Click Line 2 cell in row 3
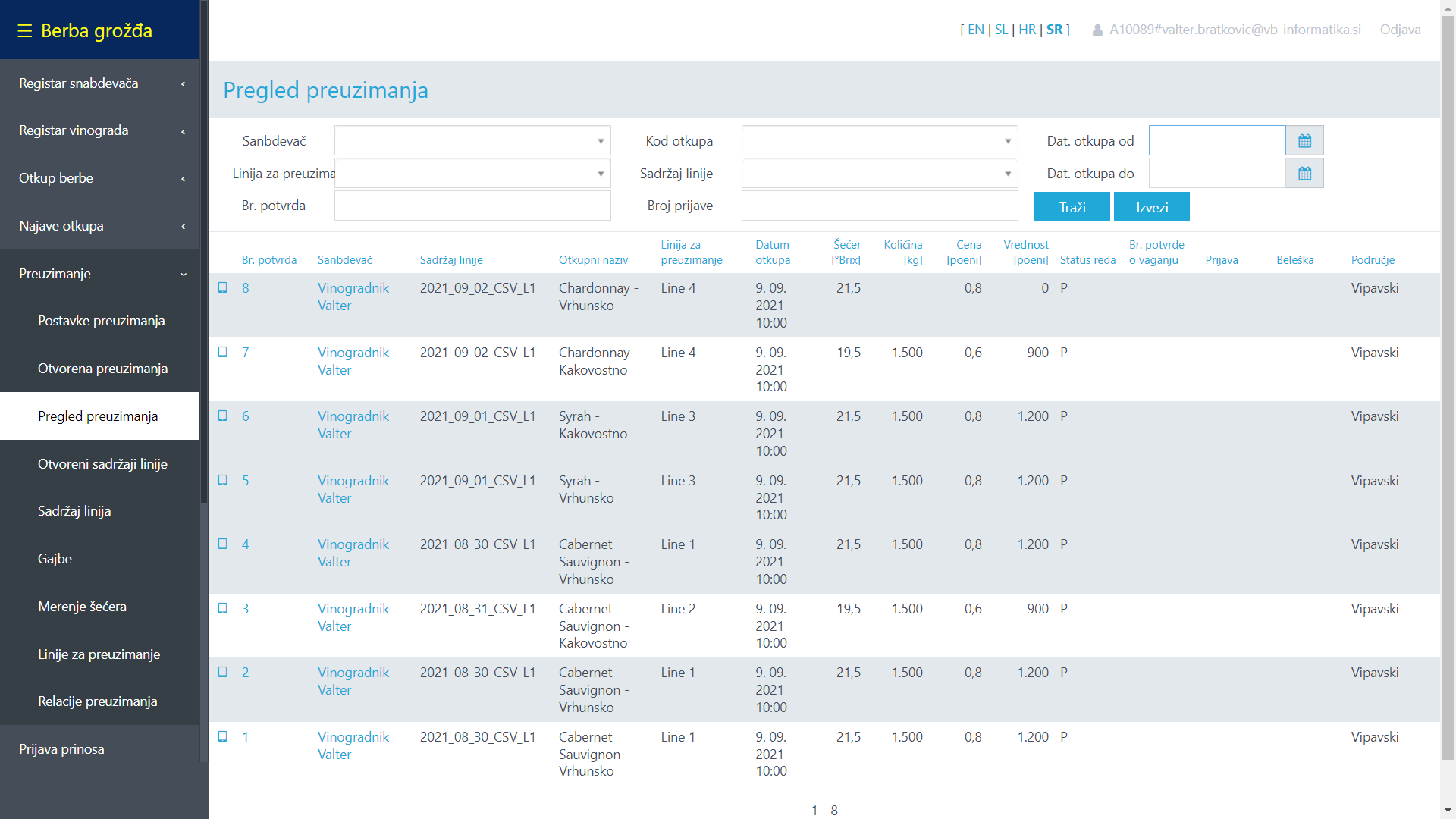 coord(678,609)
